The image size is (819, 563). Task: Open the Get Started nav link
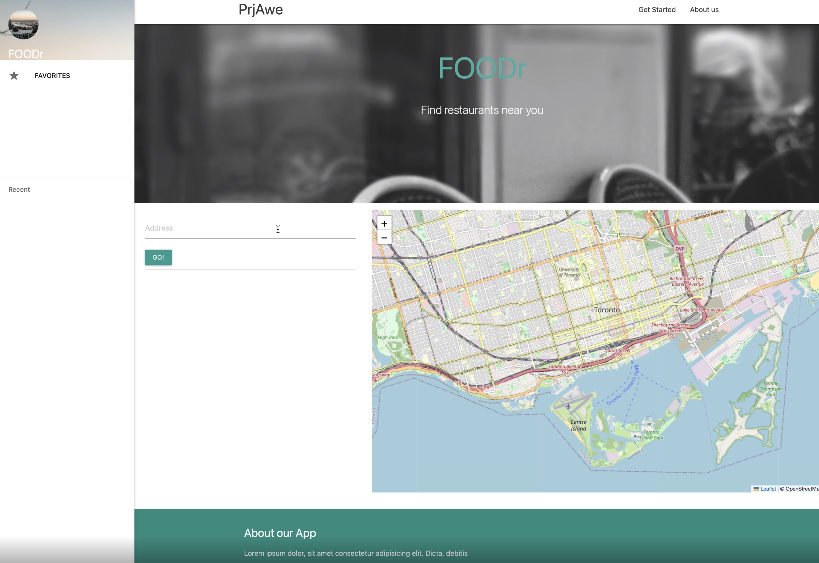(x=657, y=10)
